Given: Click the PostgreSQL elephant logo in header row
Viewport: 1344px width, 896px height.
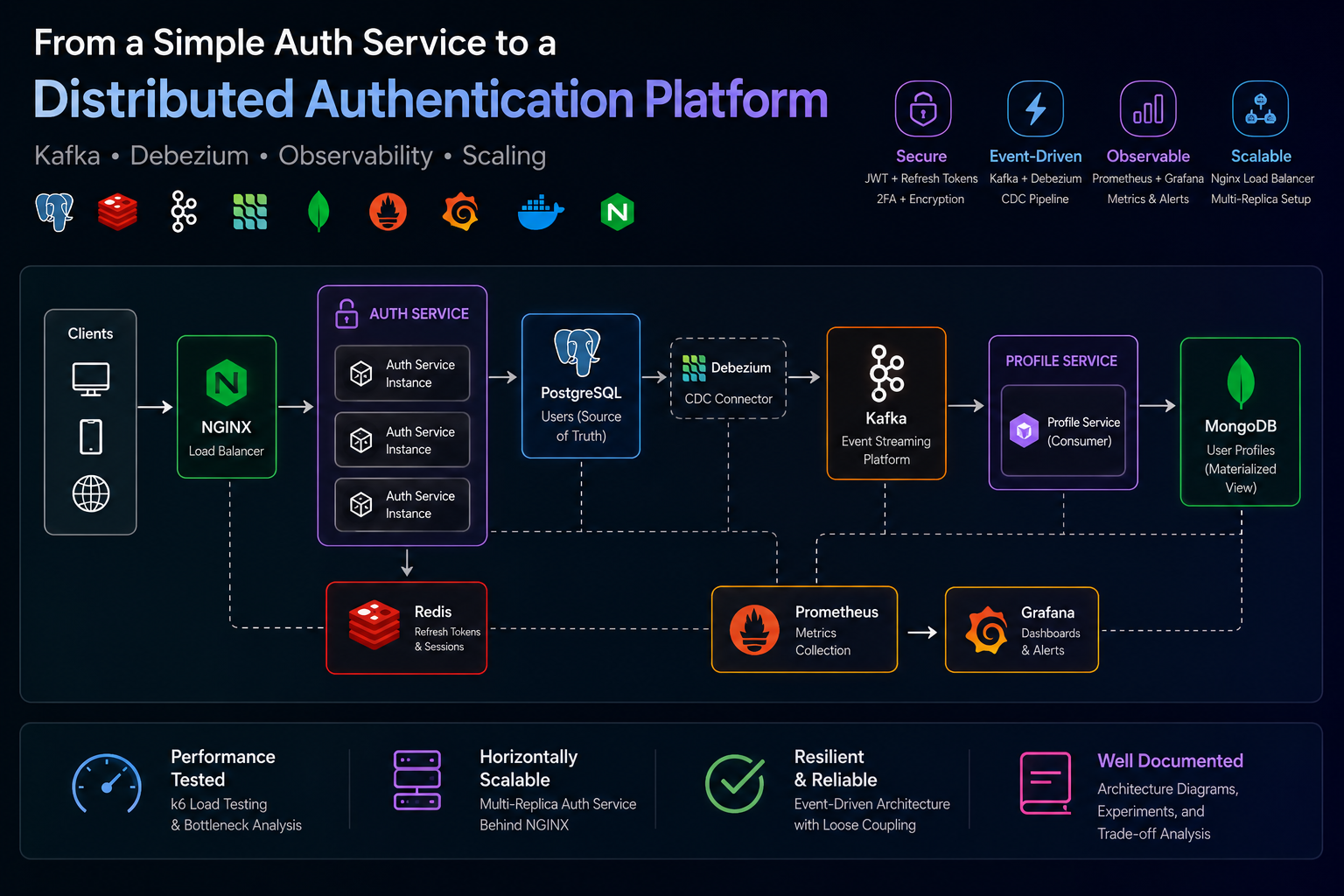Looking at the screenshot, I should pyautogui.click(x=54, y=212).
